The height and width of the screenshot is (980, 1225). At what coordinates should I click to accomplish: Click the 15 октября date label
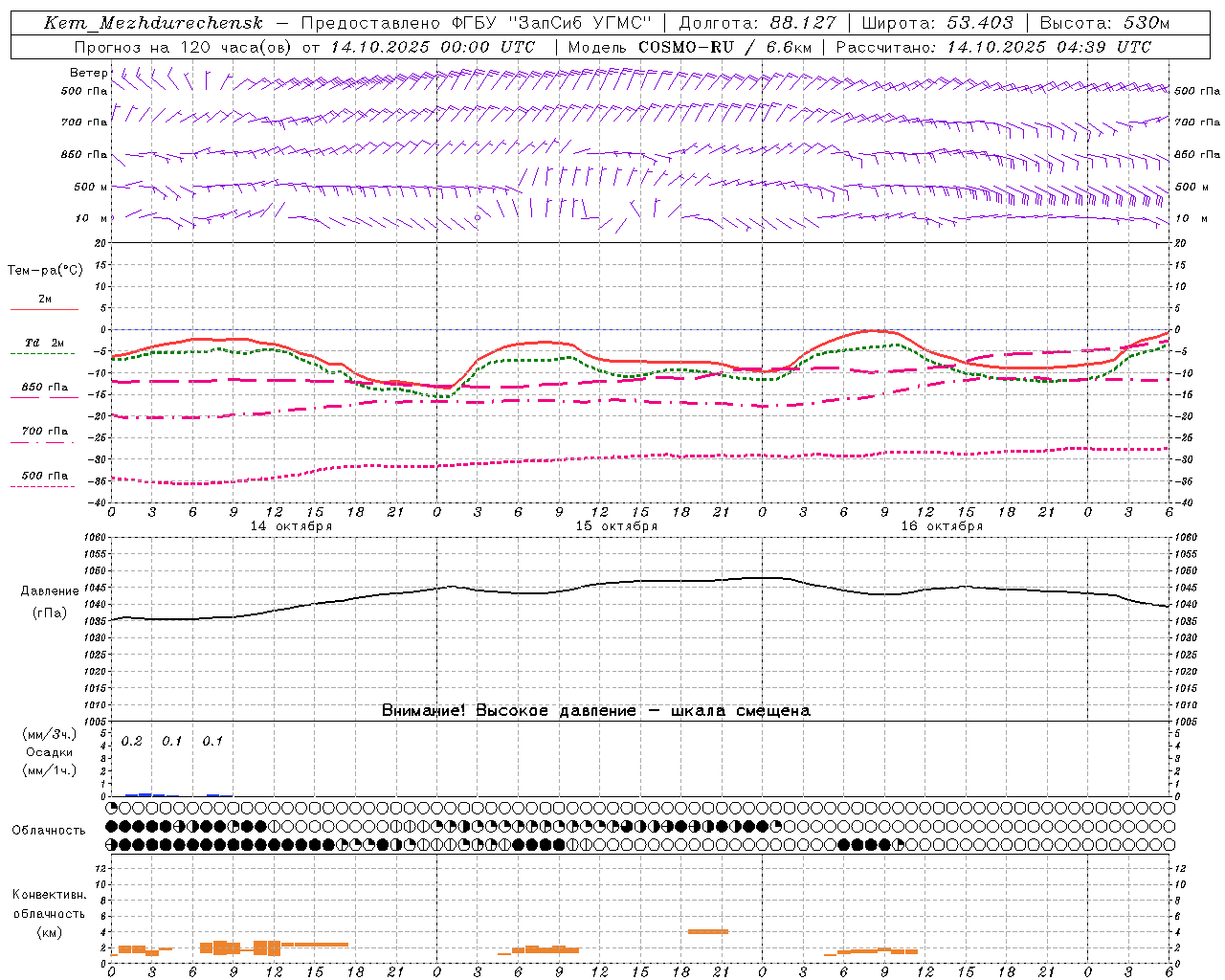tap(616, 526)
